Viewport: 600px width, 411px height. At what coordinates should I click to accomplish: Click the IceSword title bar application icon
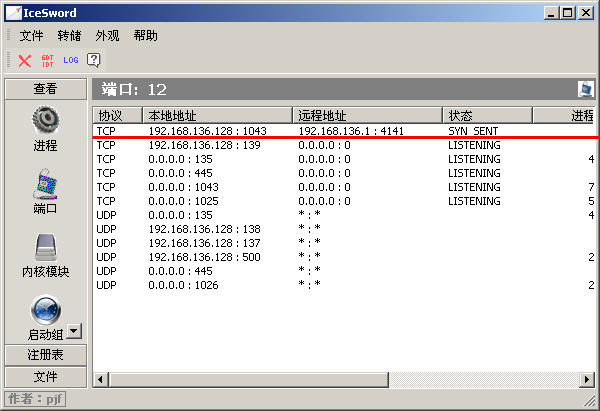click(13, 13)
